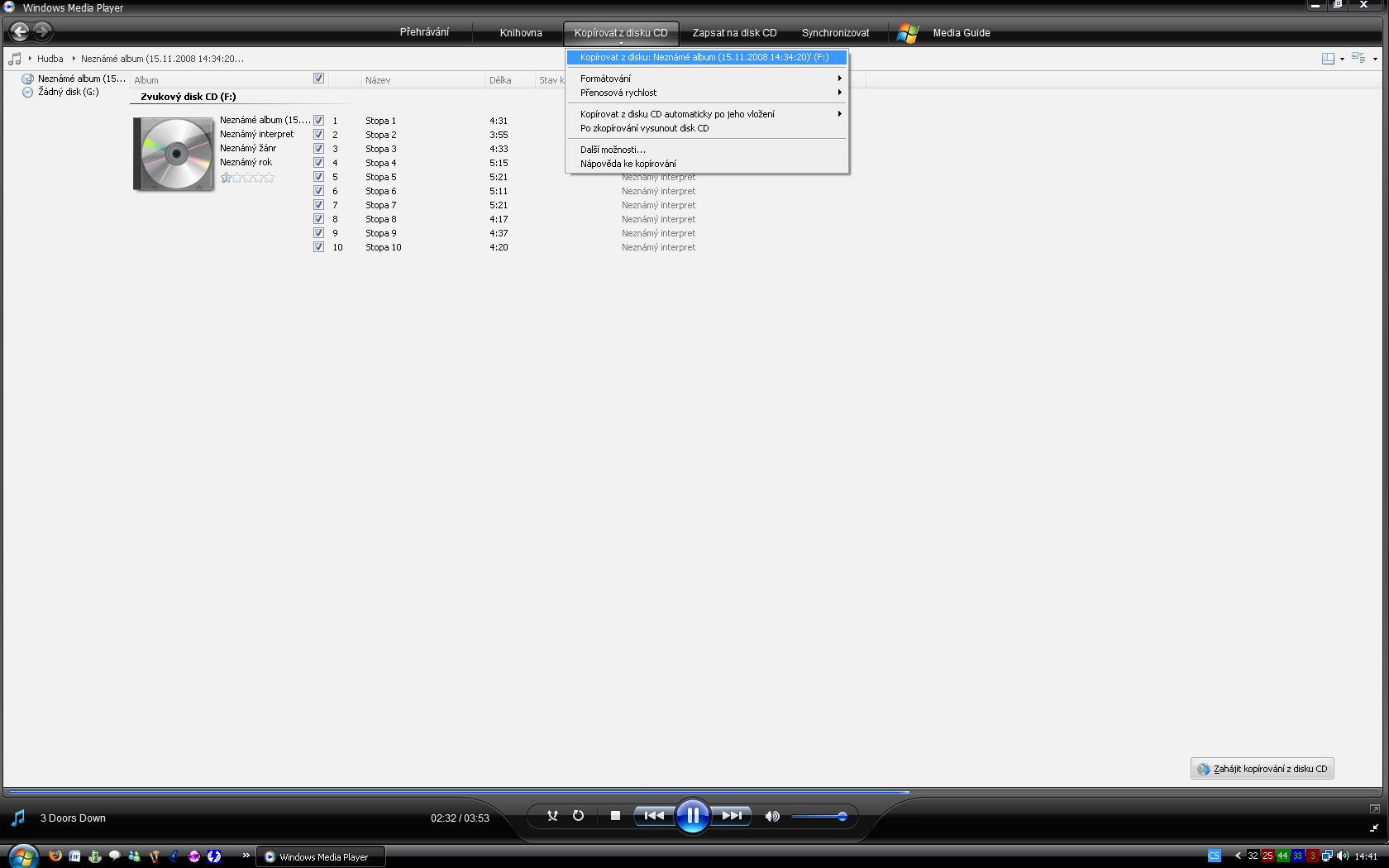This screenshot has height=868, width=1389.
Task: Switch to full screen view icon
Action: pos(1374,808)
